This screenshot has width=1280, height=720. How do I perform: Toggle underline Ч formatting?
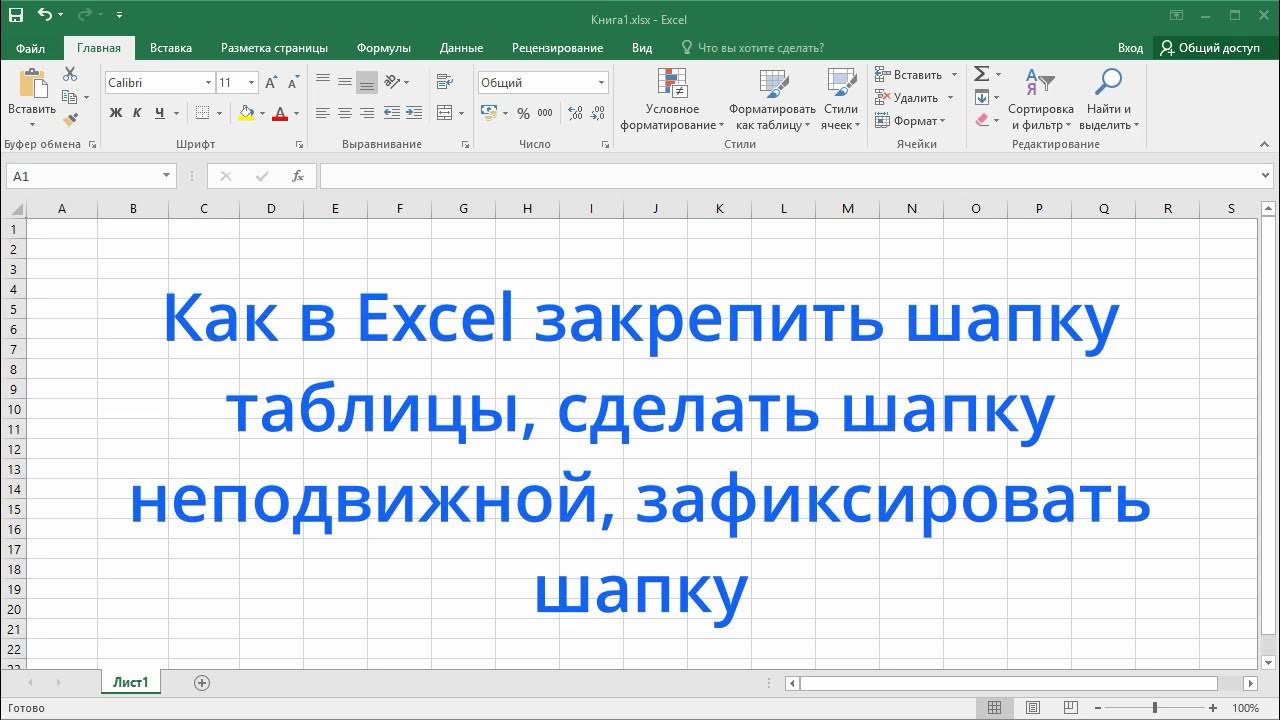tap(159, 113)
